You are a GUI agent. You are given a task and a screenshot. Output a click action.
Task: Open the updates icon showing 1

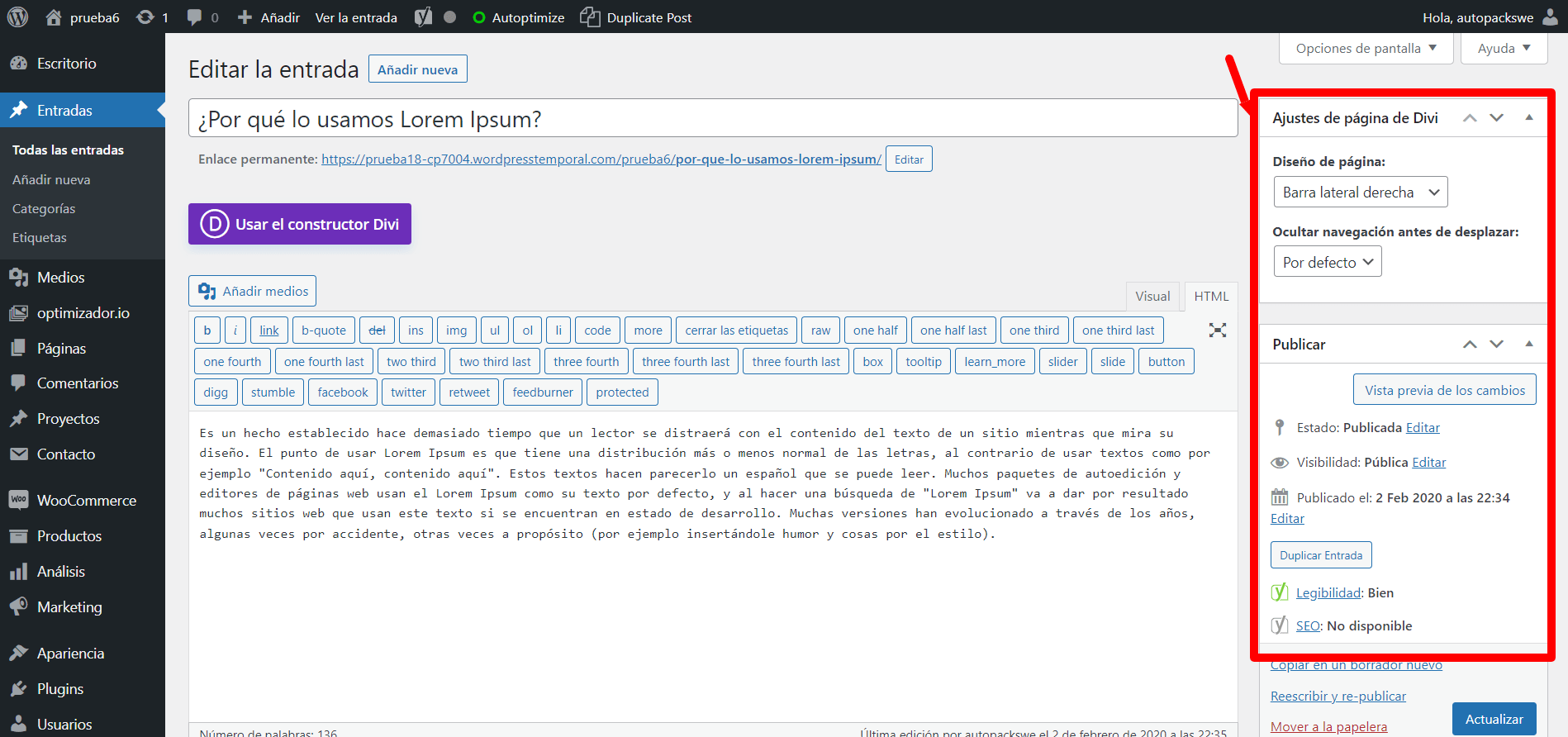click(x=152, y=17)
